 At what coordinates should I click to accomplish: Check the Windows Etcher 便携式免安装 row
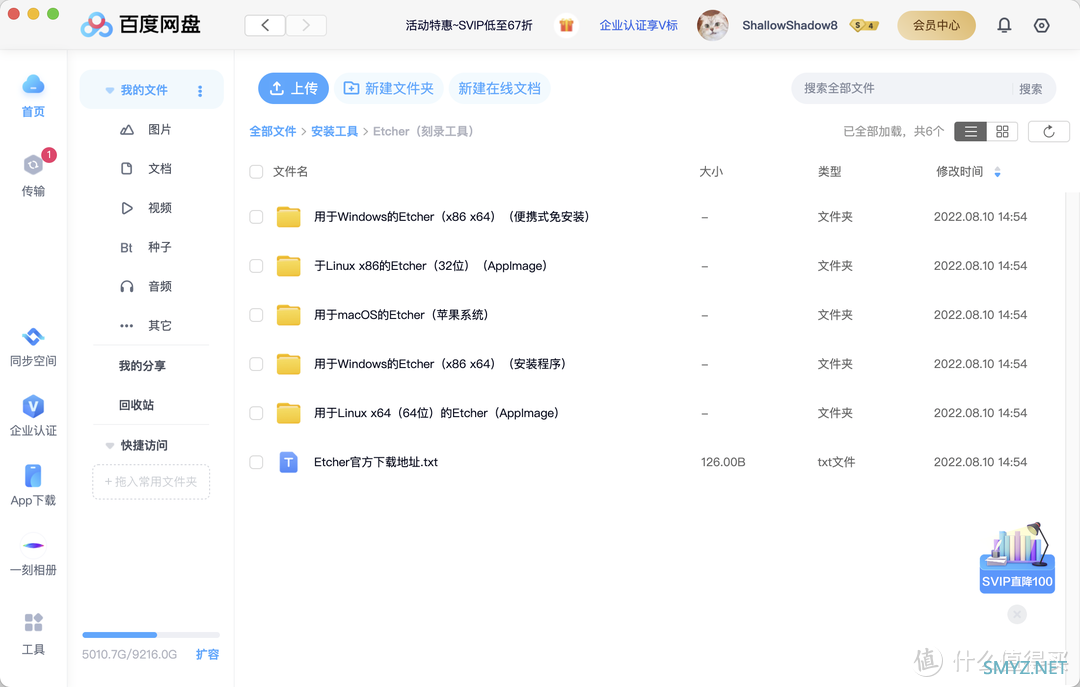point(256,217)
